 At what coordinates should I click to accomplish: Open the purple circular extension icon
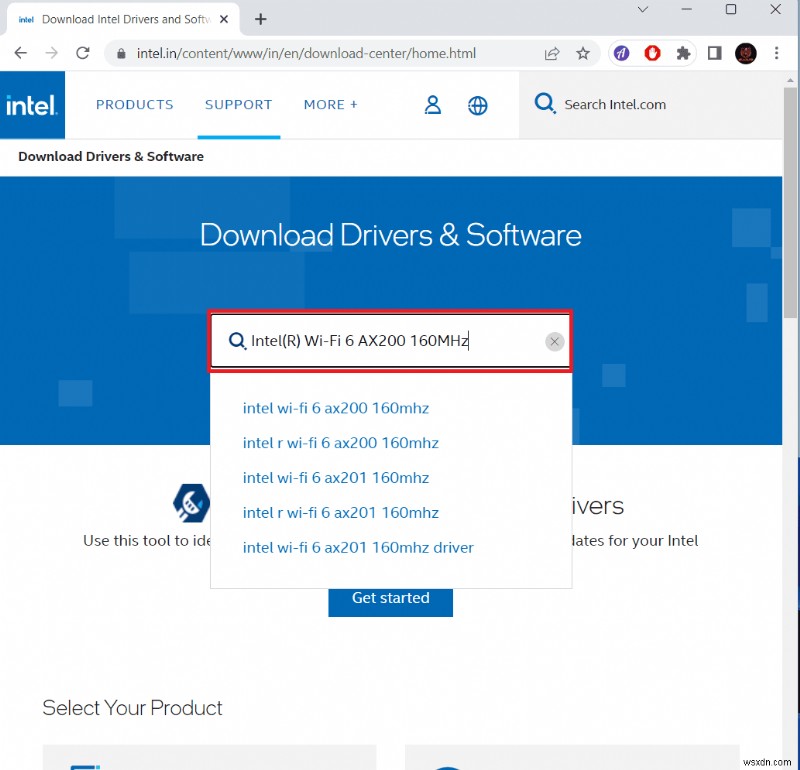pos(621,53)
